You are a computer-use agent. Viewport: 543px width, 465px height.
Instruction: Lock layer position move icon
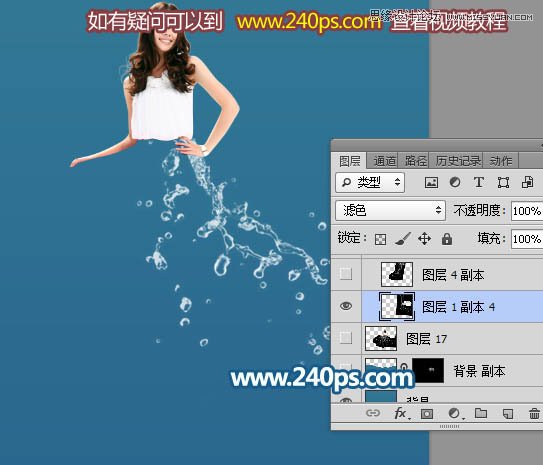425,239
